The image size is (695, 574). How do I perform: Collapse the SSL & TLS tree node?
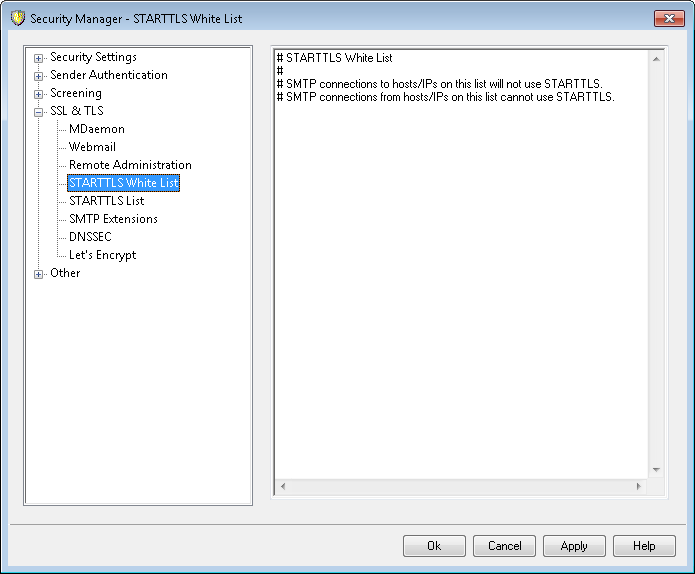click(39, 112)
